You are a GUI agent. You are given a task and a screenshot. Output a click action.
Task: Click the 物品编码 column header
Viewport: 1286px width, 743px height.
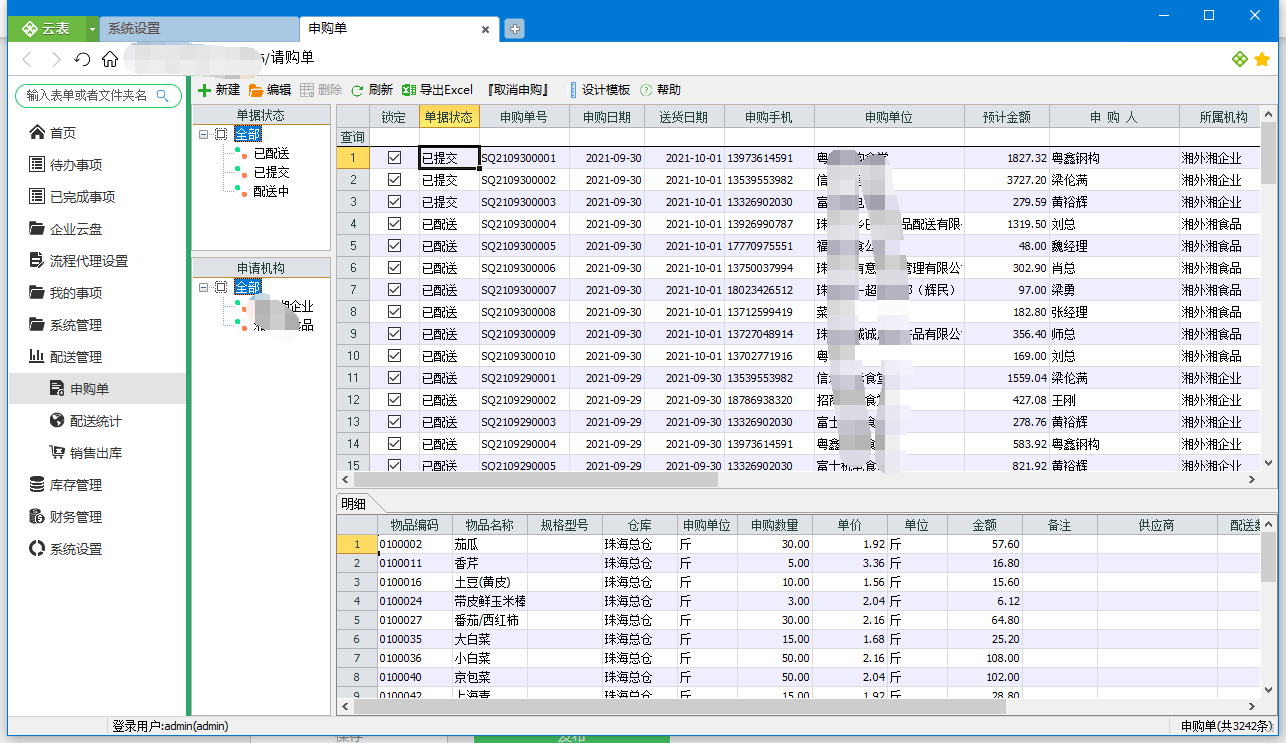click(415, 525)
